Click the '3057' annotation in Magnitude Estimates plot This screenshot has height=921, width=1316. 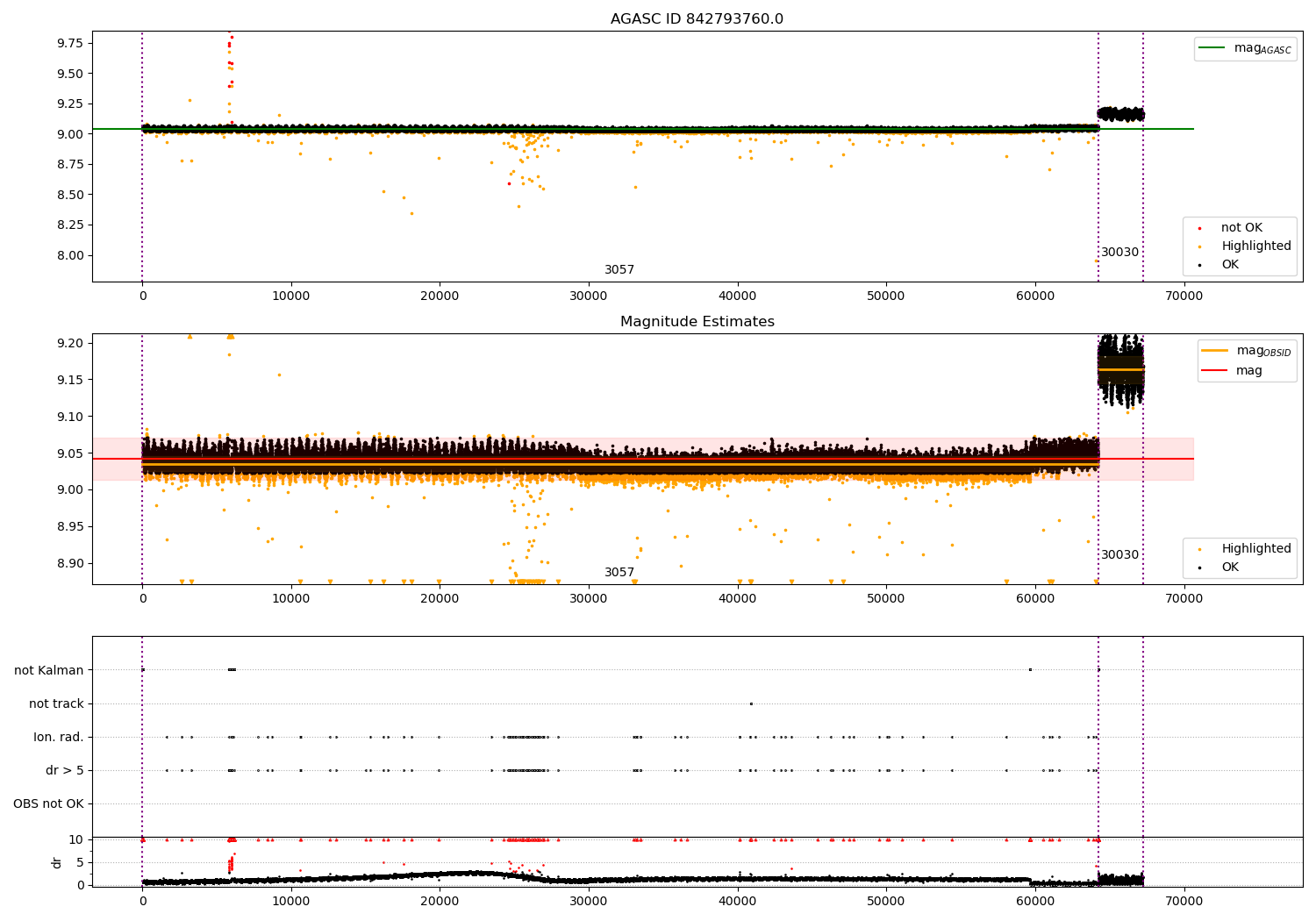coord(619,573)
